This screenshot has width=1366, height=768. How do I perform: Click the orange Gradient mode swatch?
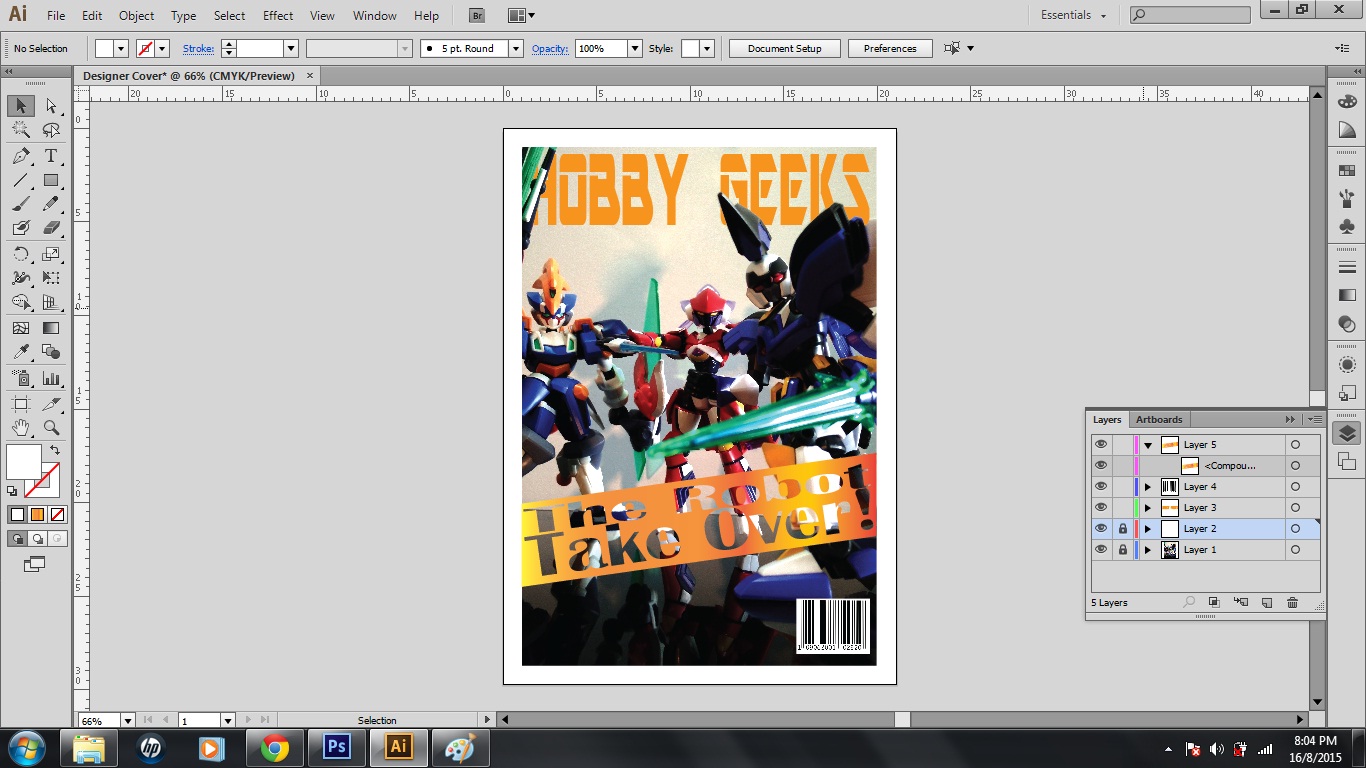[37, 514]
